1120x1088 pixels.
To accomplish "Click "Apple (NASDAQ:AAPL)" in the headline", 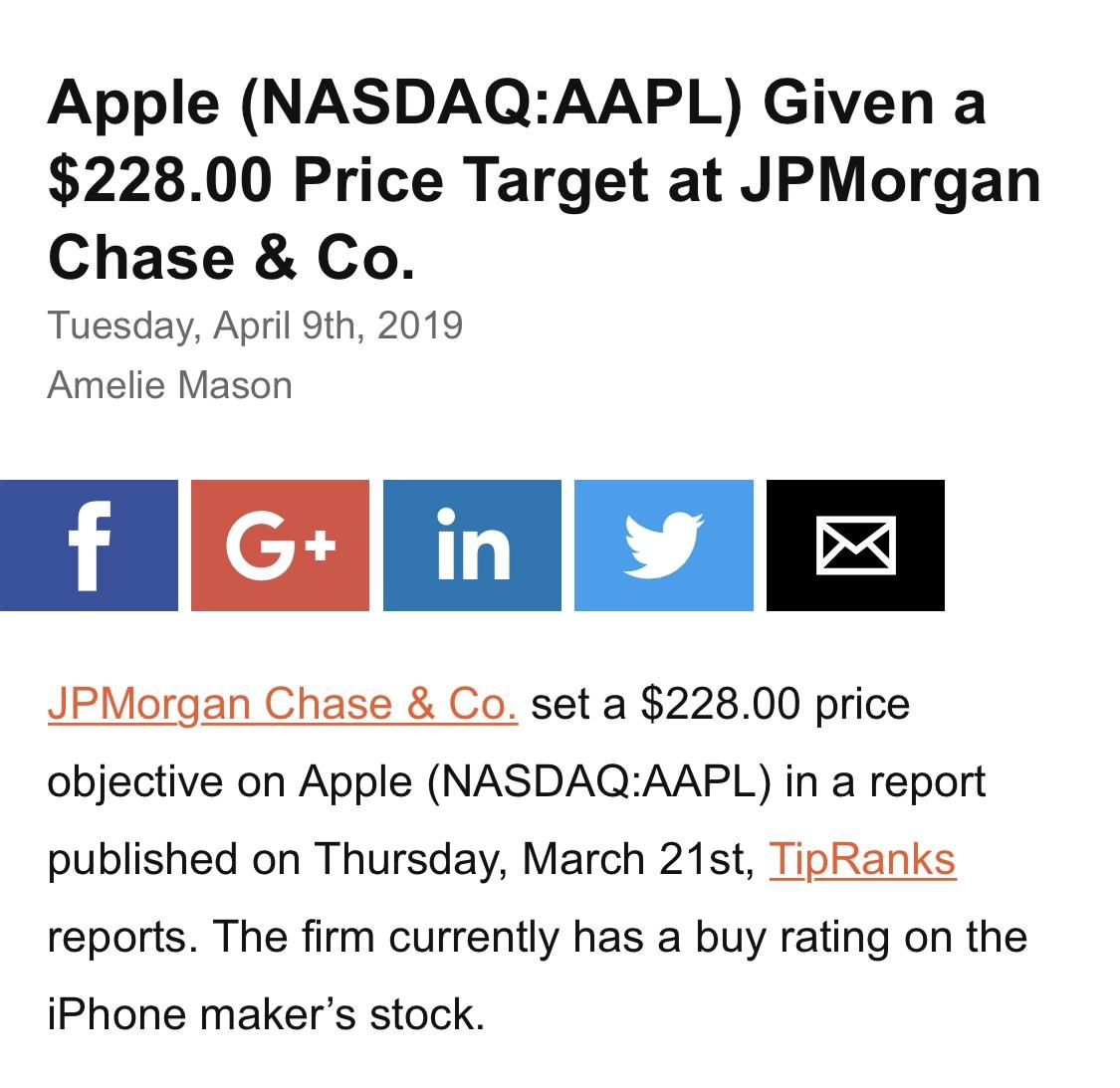I will pyautogui.click(x=394, y=103).
